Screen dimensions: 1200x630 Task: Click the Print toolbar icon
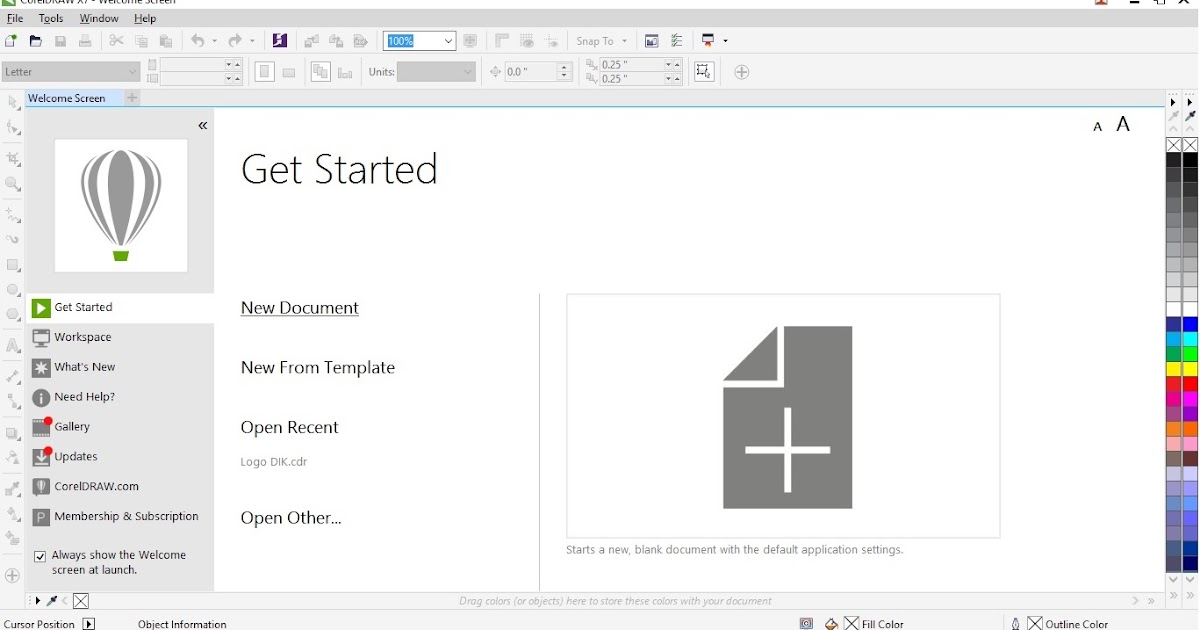(x=86, y=41)
